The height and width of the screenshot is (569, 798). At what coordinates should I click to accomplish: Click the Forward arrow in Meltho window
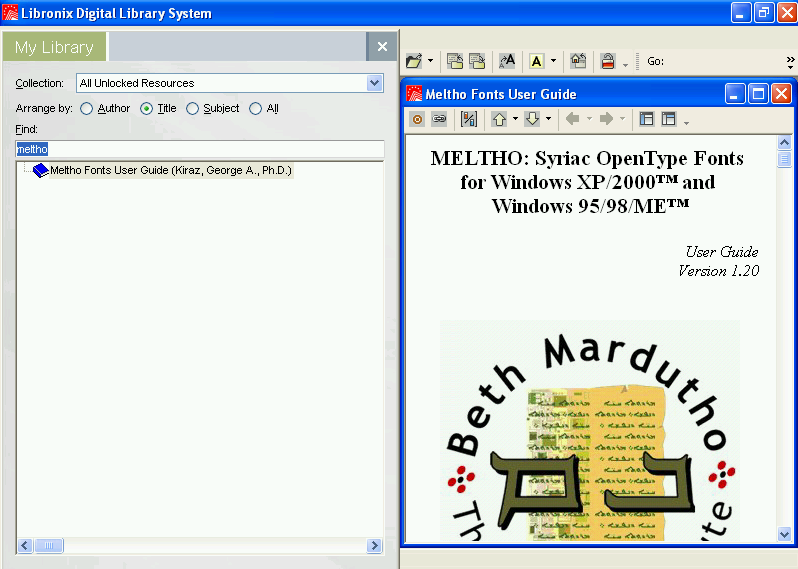click(606, 119)
